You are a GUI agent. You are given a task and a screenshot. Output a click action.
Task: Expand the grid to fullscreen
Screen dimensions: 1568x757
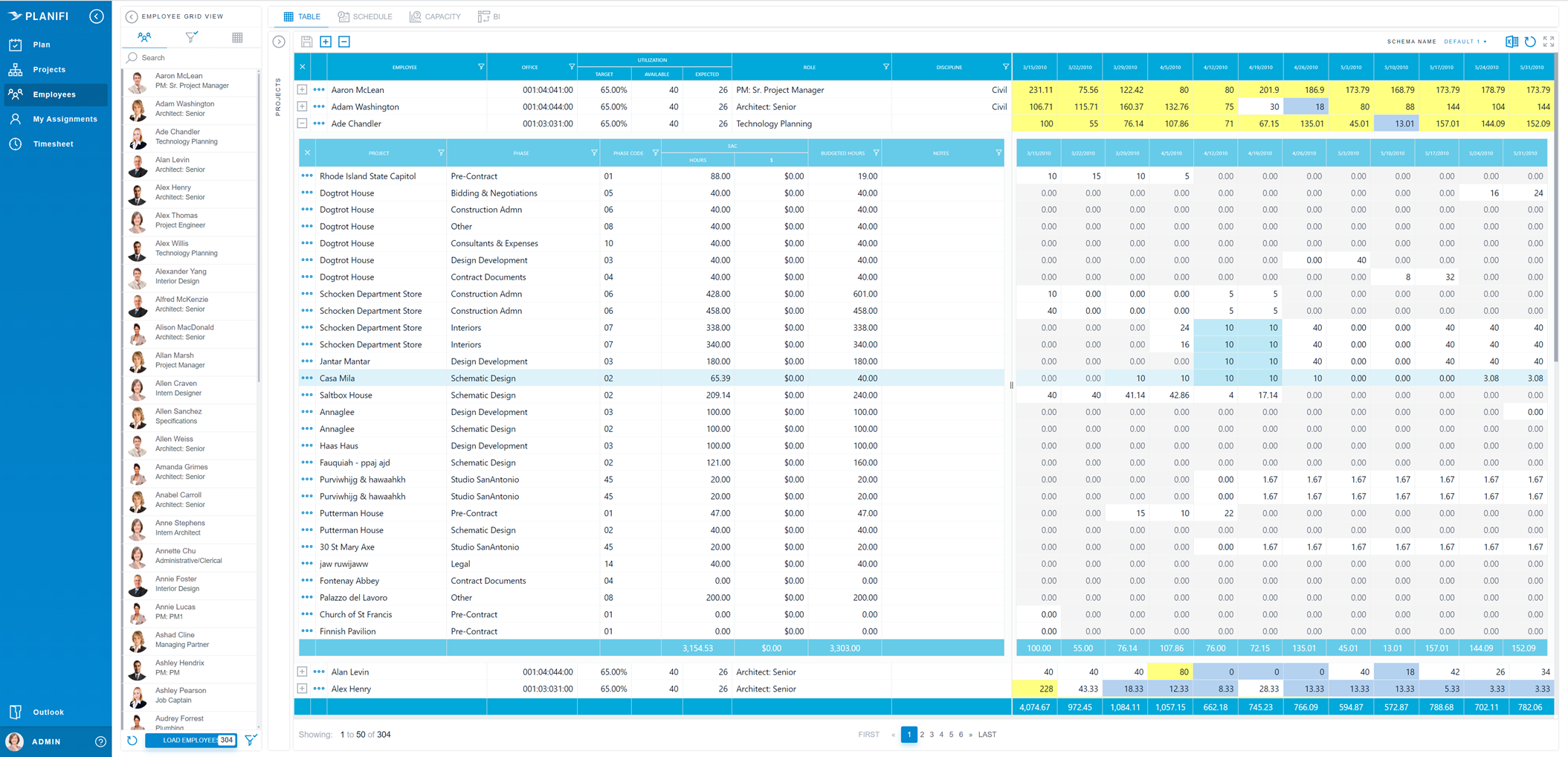[x=1549, y=42]
